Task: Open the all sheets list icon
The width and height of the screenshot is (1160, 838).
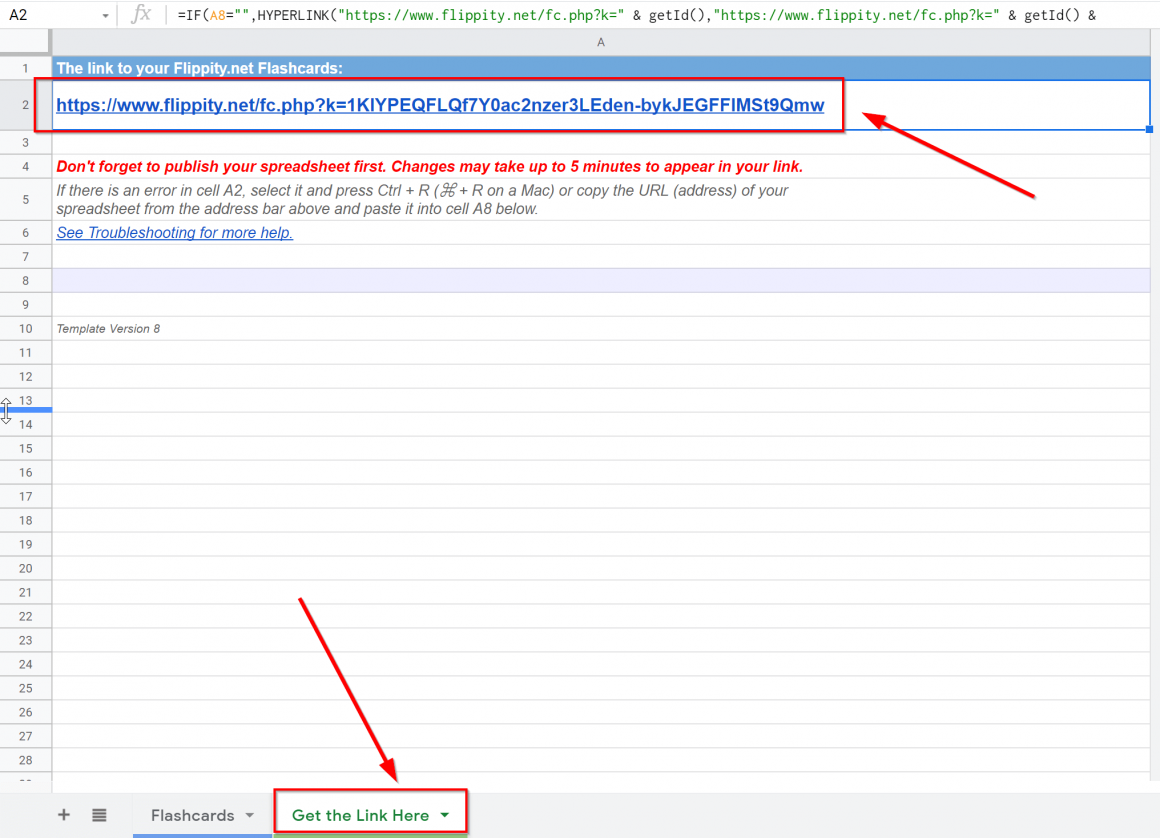Action: 99,815
